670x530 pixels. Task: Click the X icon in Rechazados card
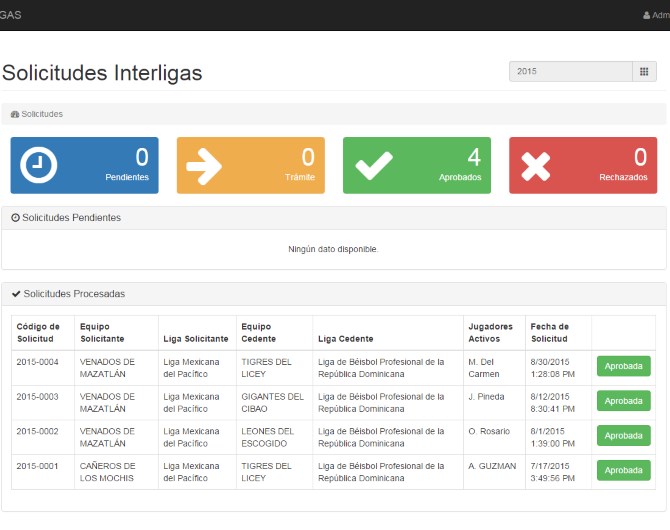click(x=535, y=166)
